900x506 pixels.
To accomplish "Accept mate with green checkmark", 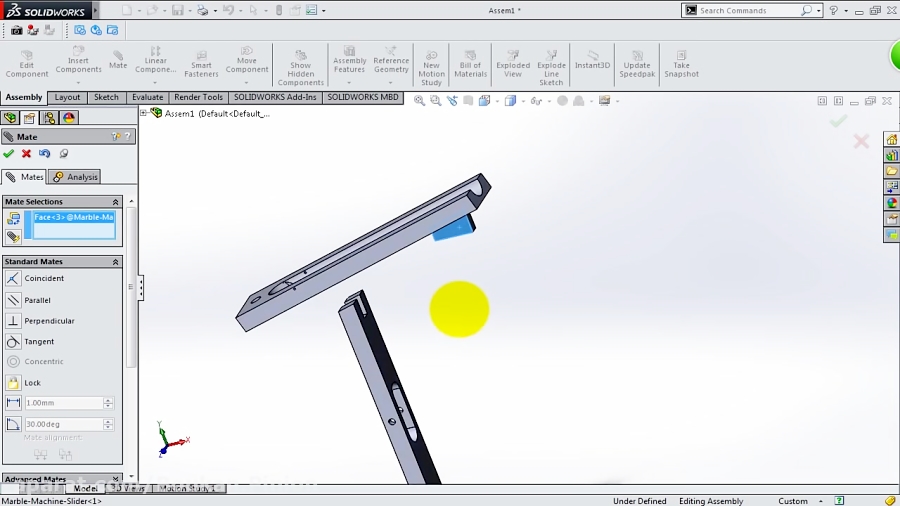I will (x=8, y=154).
